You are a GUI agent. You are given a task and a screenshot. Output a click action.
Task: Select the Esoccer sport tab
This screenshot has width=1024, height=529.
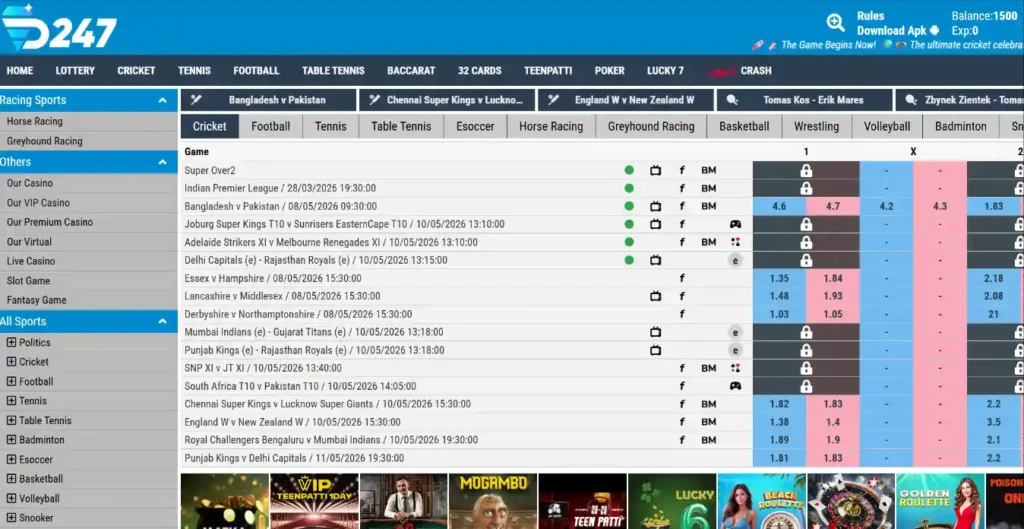(x=475, y=126)
